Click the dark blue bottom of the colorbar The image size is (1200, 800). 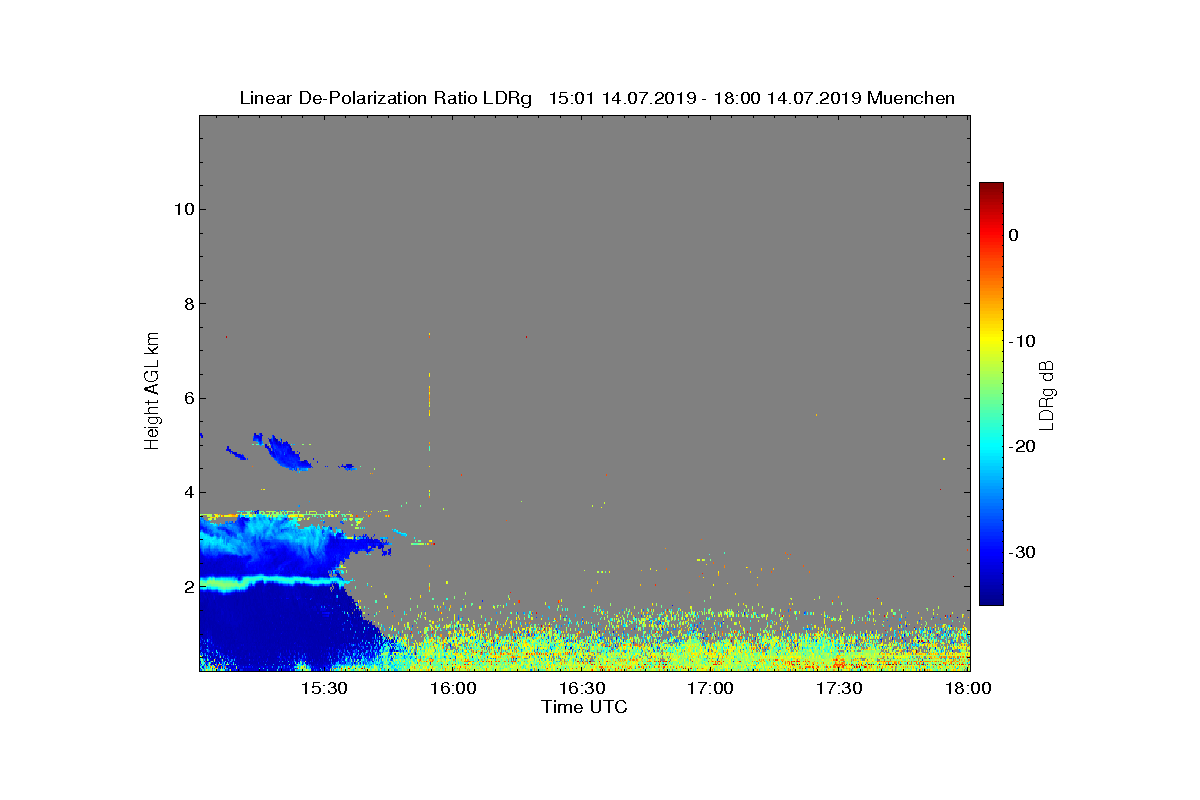pos(991,595)
